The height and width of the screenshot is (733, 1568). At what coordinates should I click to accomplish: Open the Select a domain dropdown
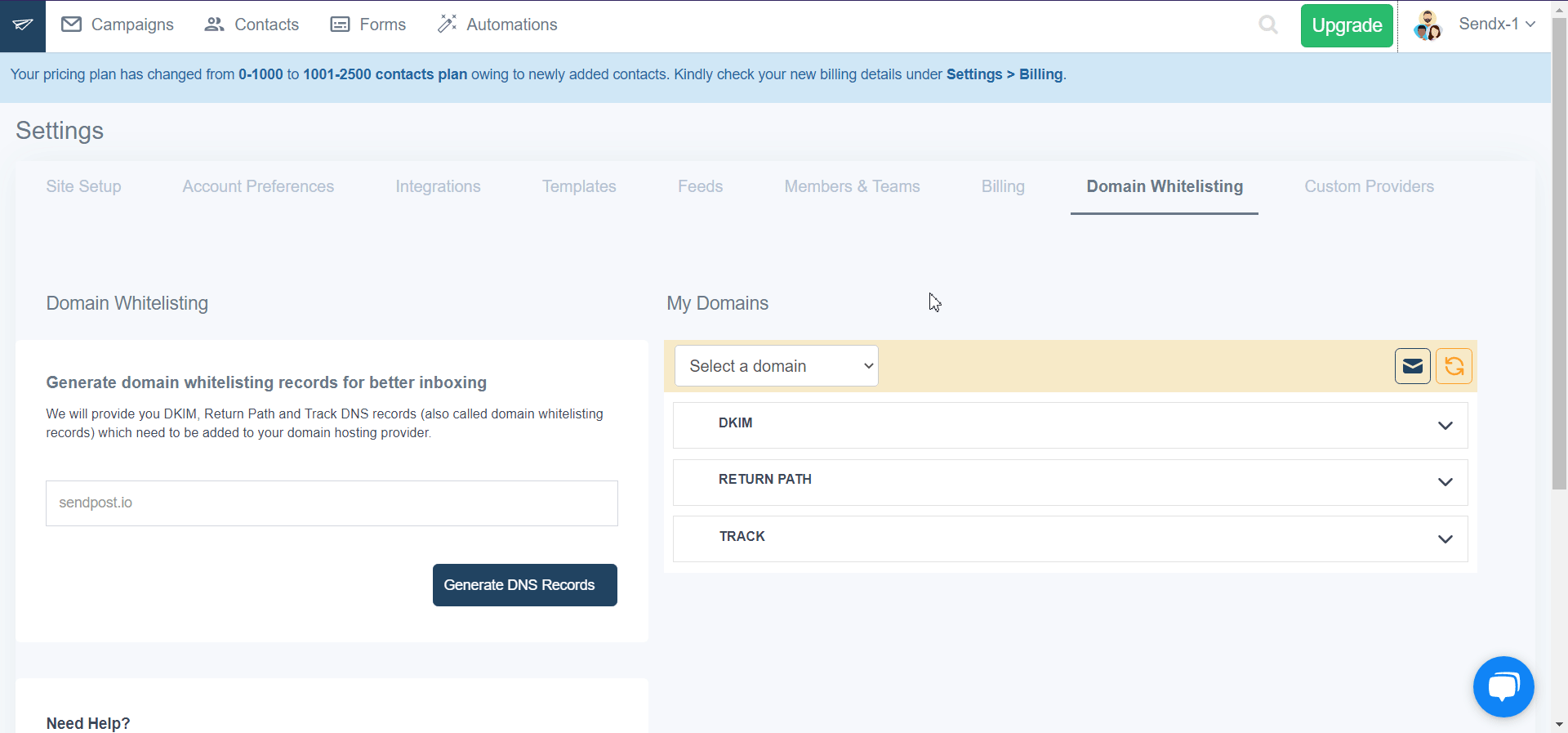point(776,366)
